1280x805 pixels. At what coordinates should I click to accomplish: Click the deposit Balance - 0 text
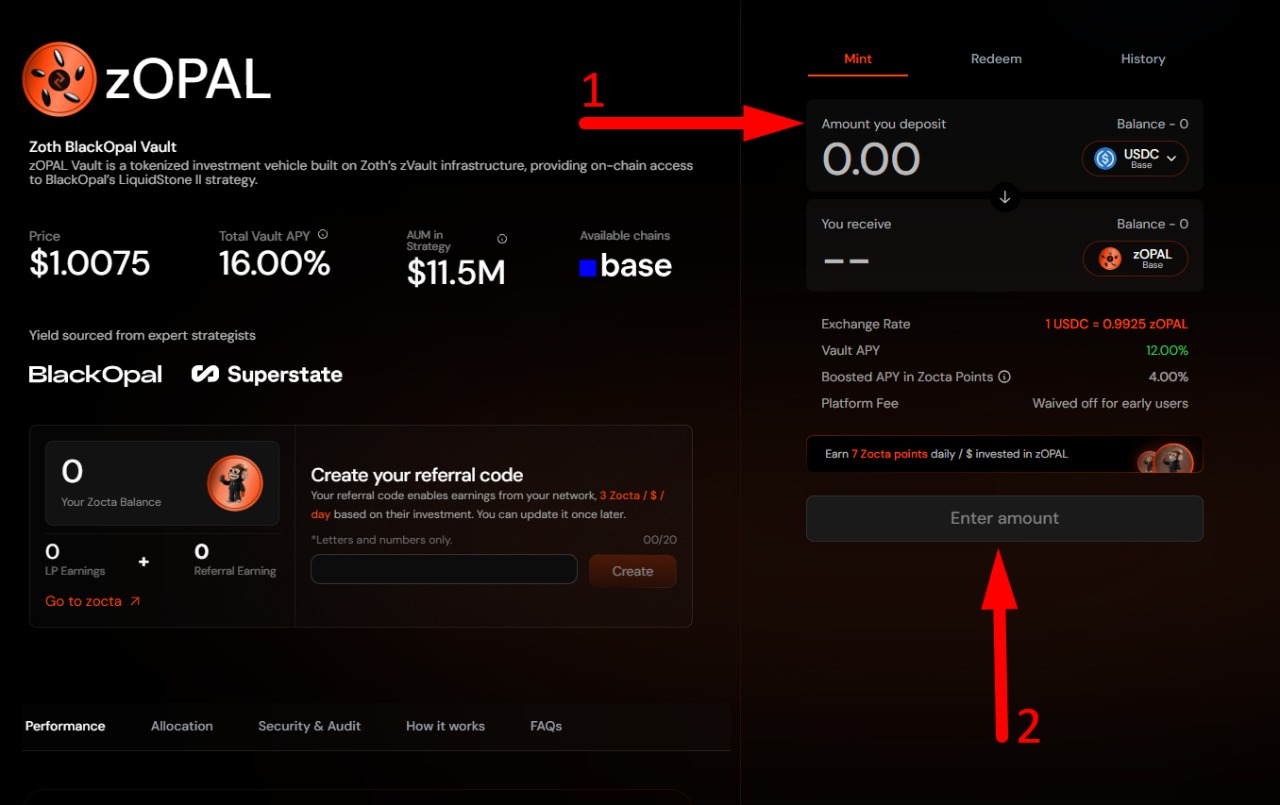1152,124
